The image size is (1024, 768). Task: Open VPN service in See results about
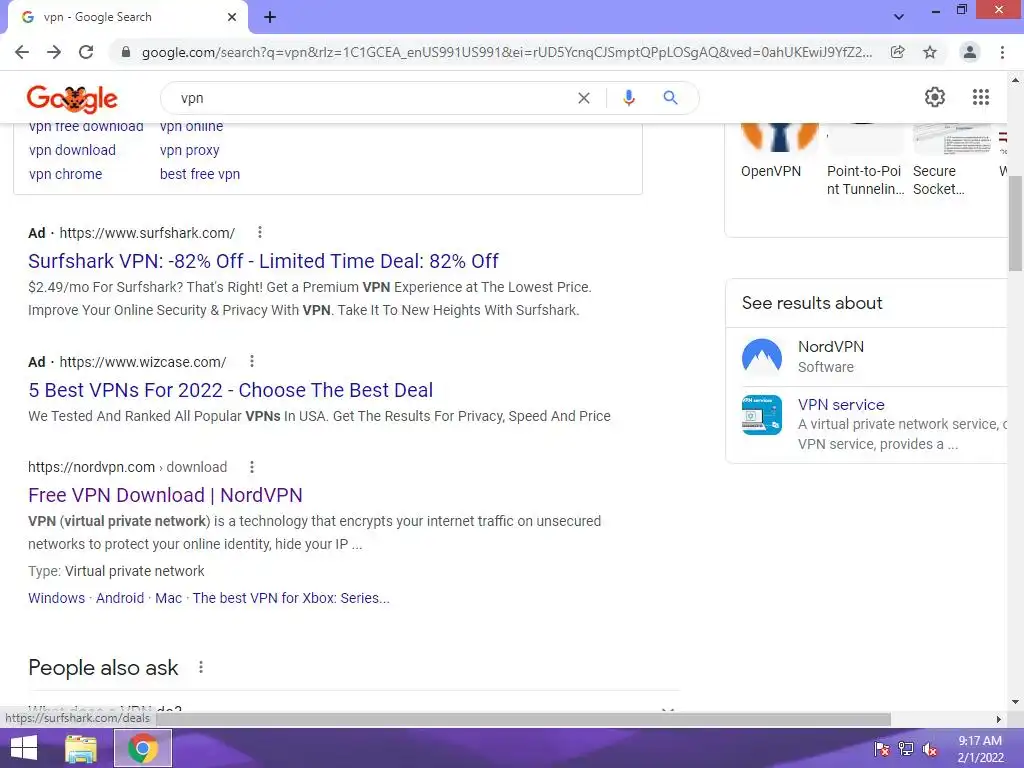click(841, 405)
